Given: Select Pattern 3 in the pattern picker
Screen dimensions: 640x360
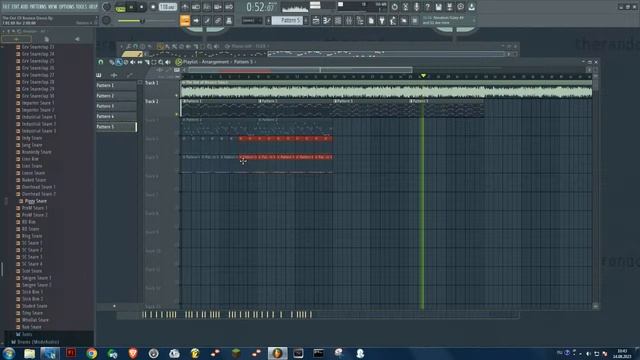Looking at the screenshot, I should [x=116, y=106].
